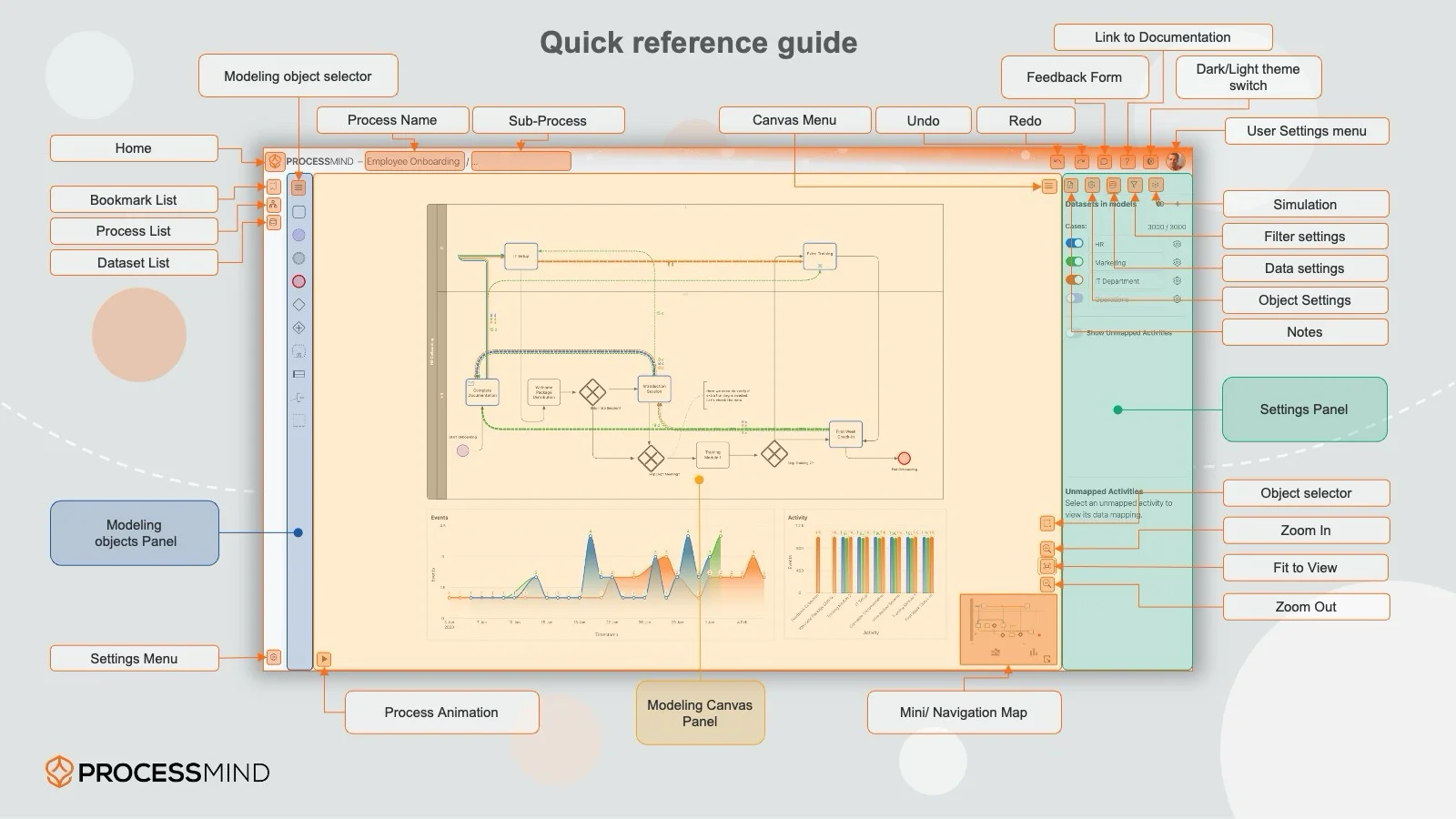Viewport: 1456px width, 819px height.
Task: Play the Process Animation button
Action: tap(324, 659)
